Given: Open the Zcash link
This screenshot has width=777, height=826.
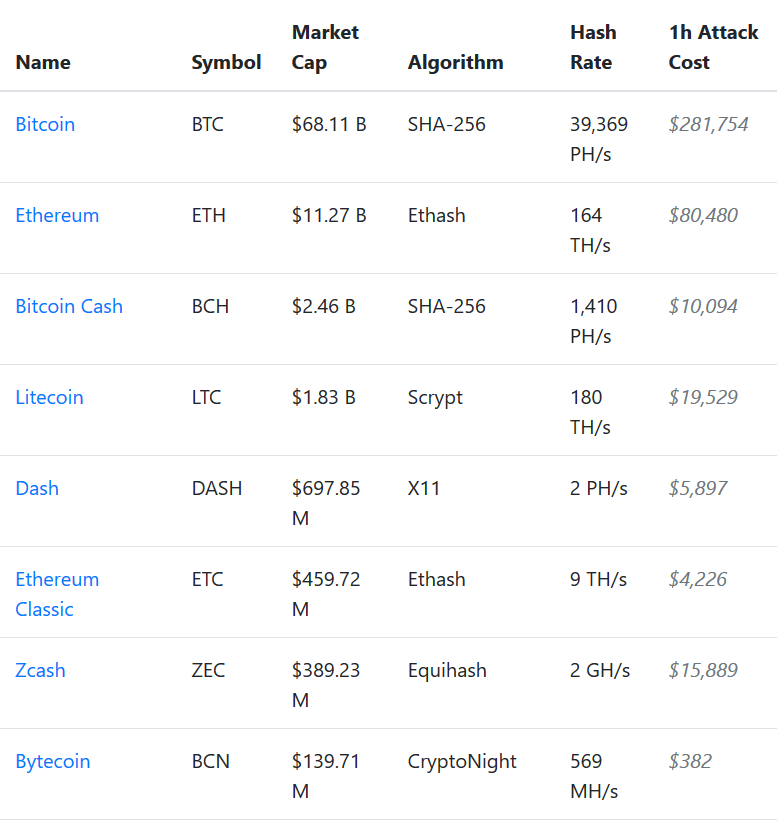Looking at the screenshot, I should click(x=41, y=671).
